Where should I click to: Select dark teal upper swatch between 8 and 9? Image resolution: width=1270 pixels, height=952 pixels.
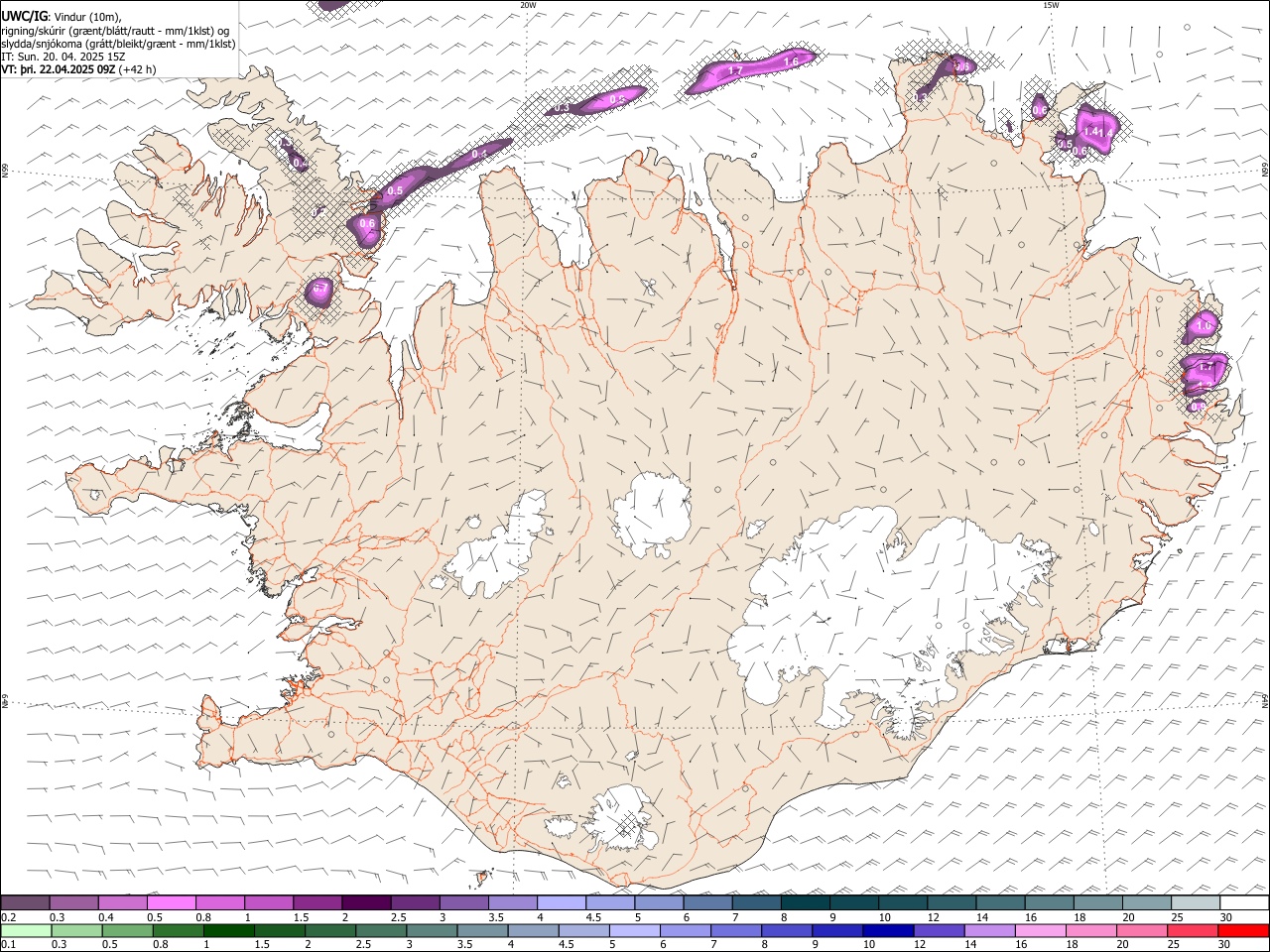coord(804,902)
